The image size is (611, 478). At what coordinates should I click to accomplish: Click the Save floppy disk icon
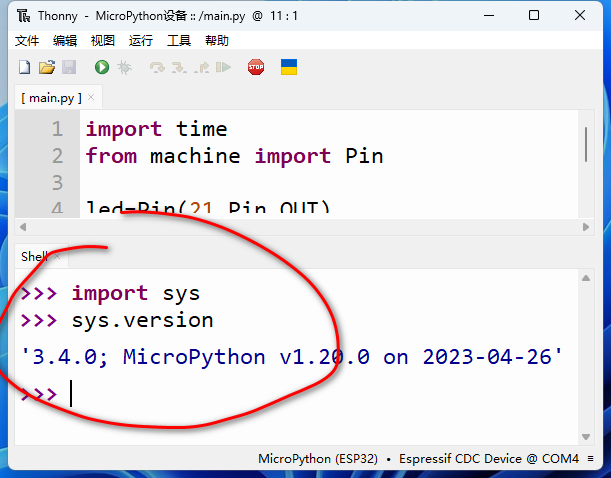pos(69,67)
